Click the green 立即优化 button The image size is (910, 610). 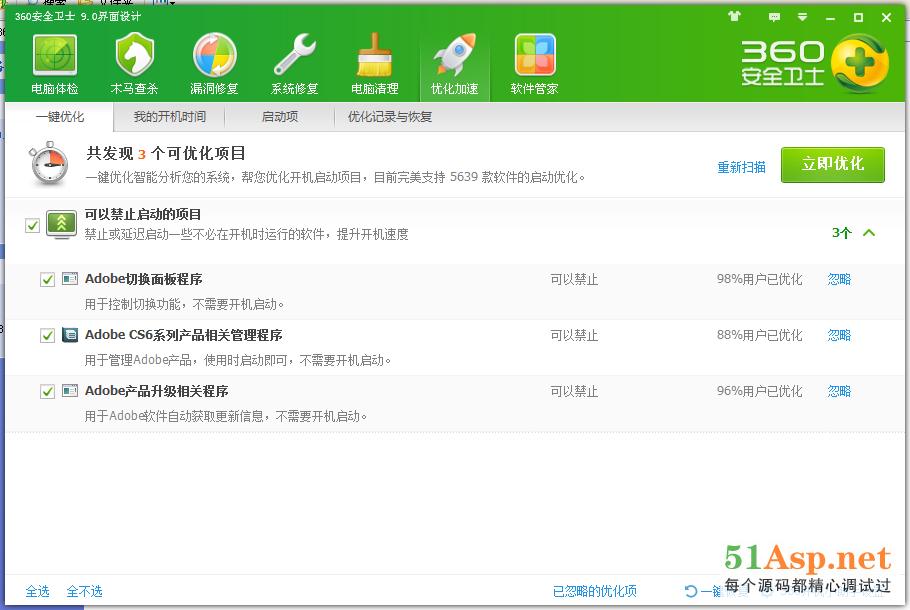833,165
